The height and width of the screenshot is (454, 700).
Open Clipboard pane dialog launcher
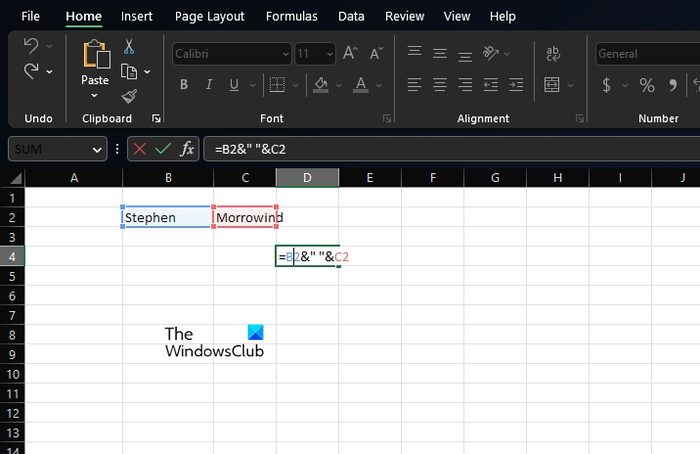[x=156, y=118]
